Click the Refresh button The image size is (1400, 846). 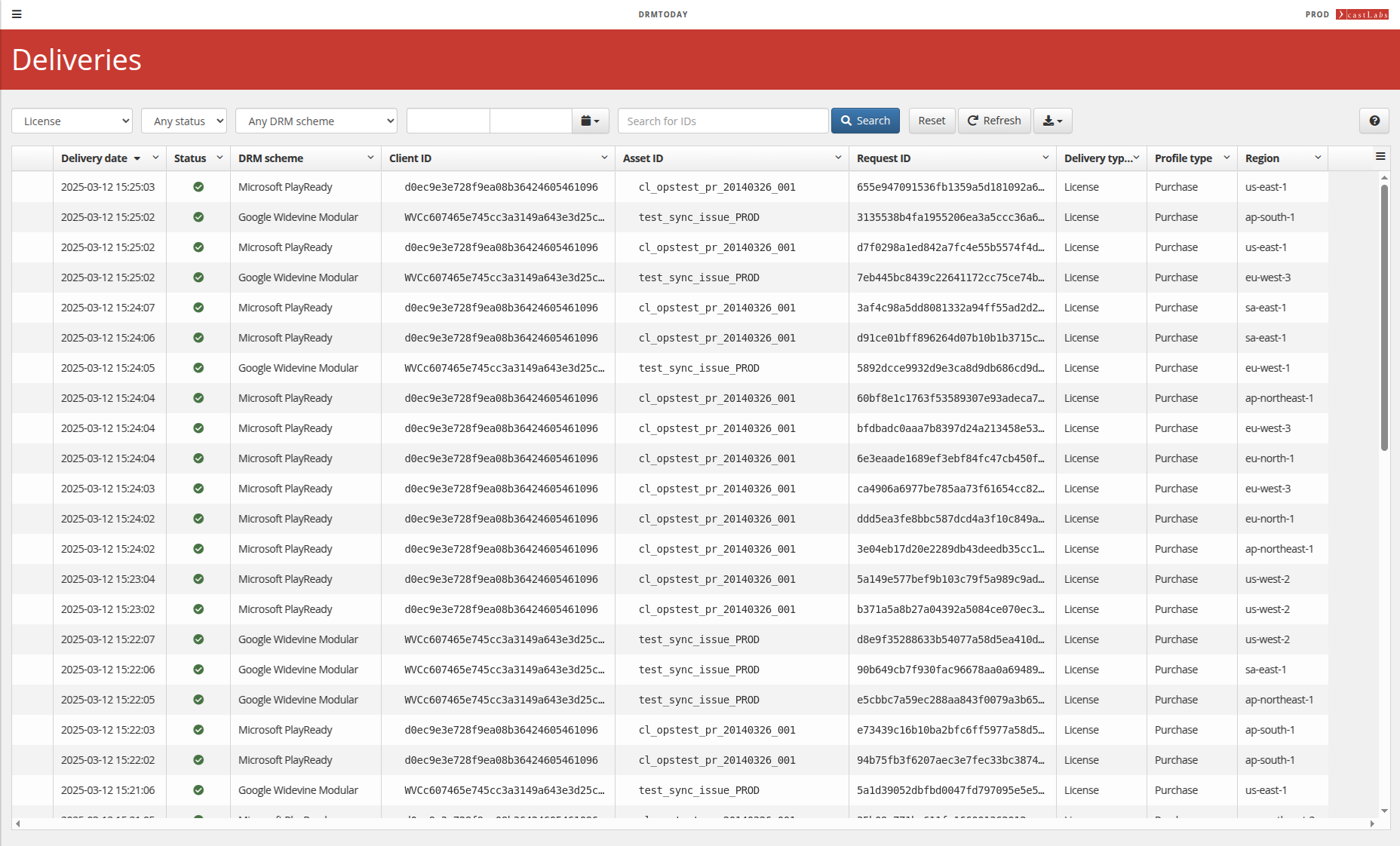(994, 121)
